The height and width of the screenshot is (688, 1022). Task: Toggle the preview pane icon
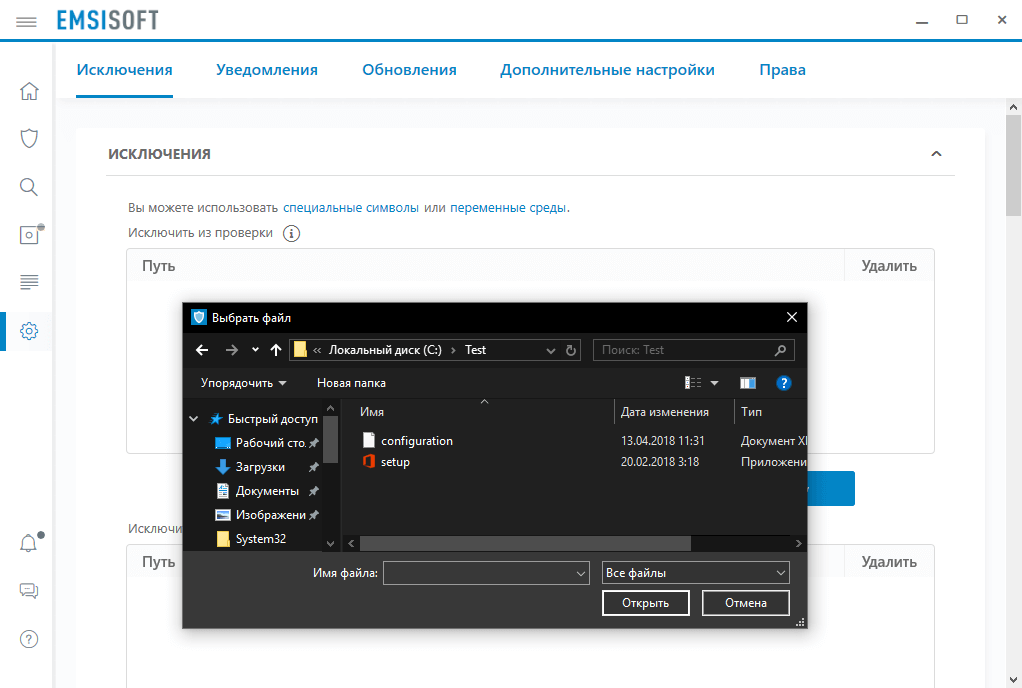click(x=748, y=383)
